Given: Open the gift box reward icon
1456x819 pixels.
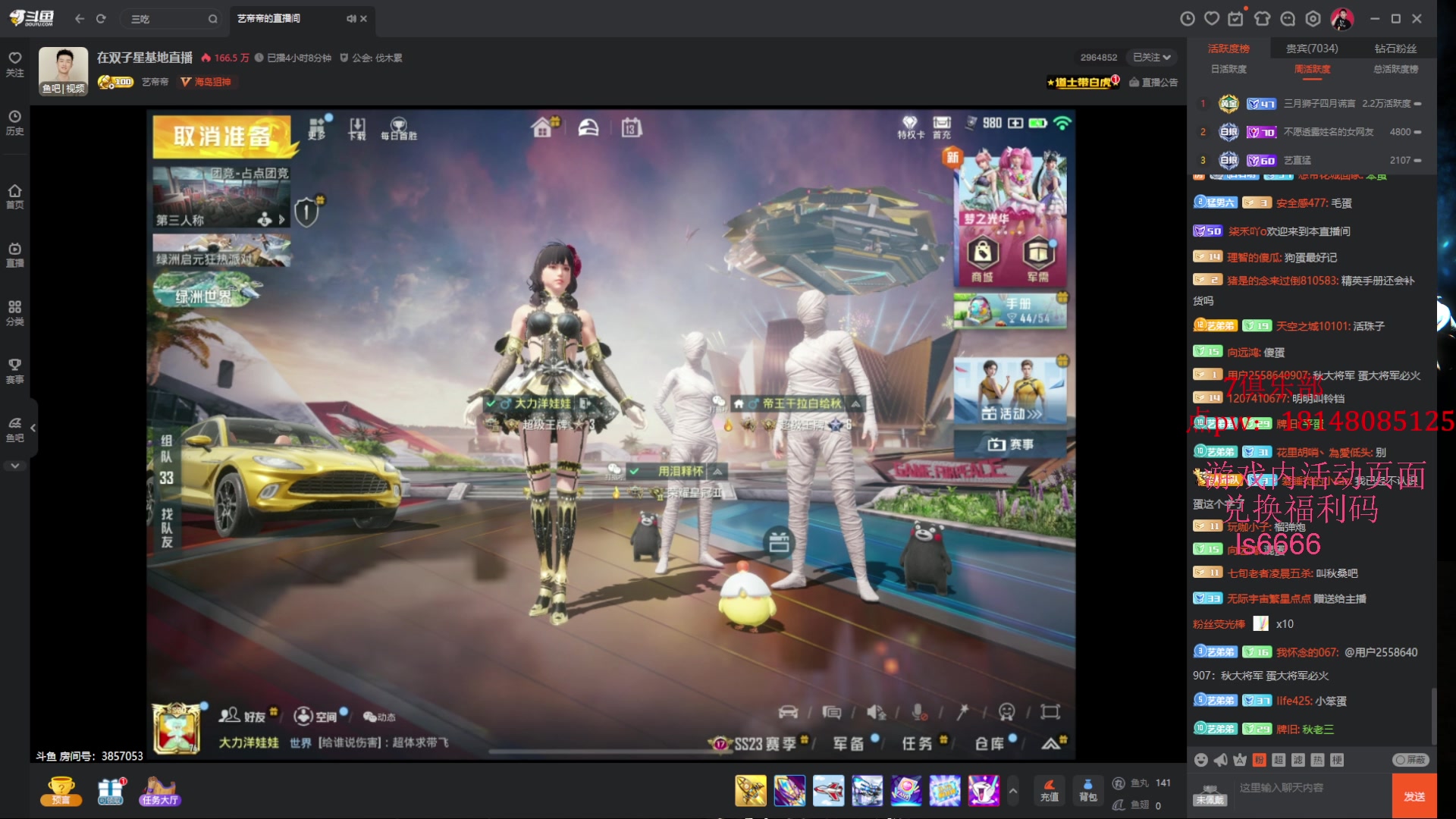Looking at the screenshot, I should [x=111, y=791].
